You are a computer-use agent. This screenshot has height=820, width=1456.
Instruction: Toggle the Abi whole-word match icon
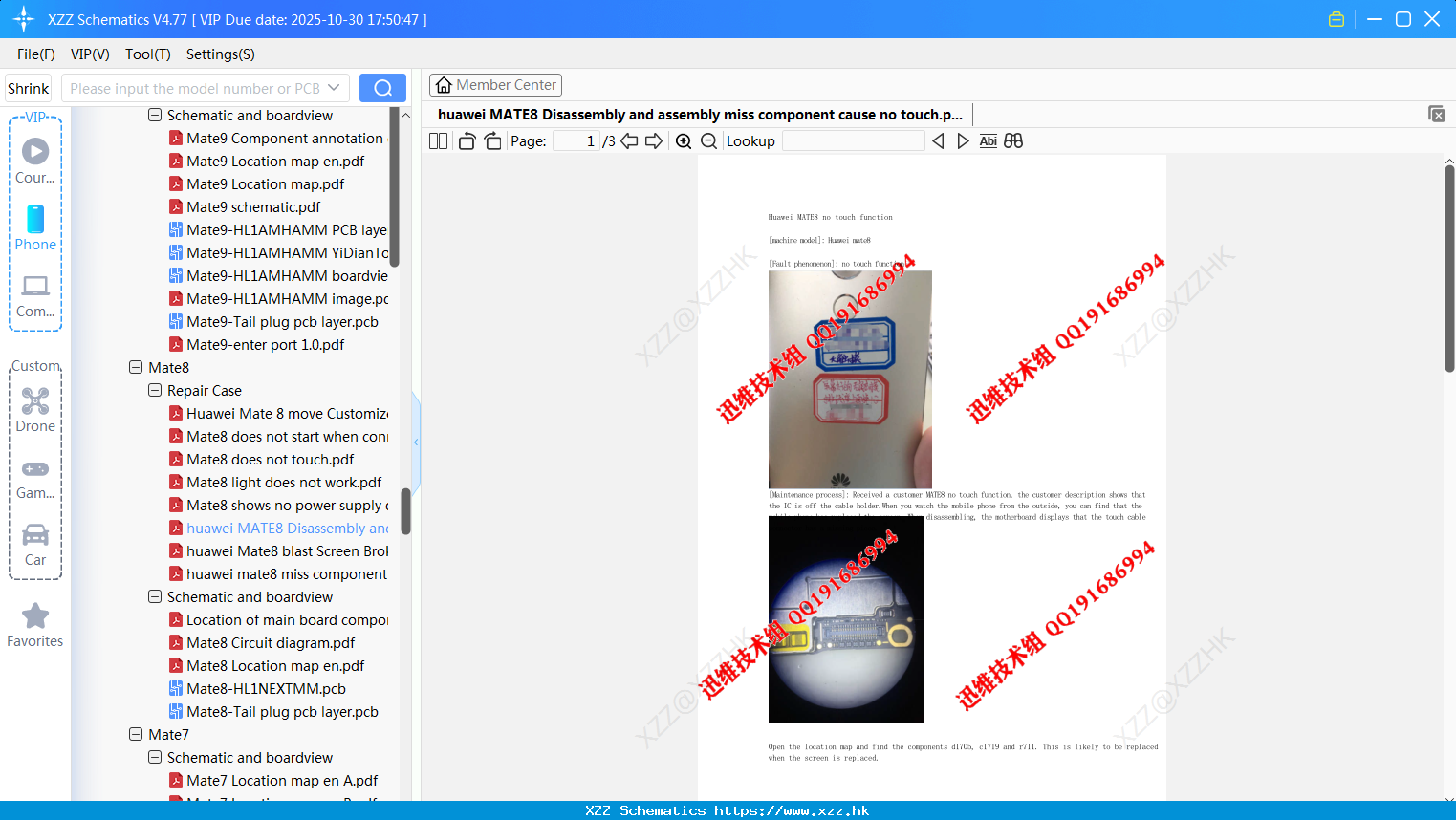pyautogui.click(x=989, y=141)
